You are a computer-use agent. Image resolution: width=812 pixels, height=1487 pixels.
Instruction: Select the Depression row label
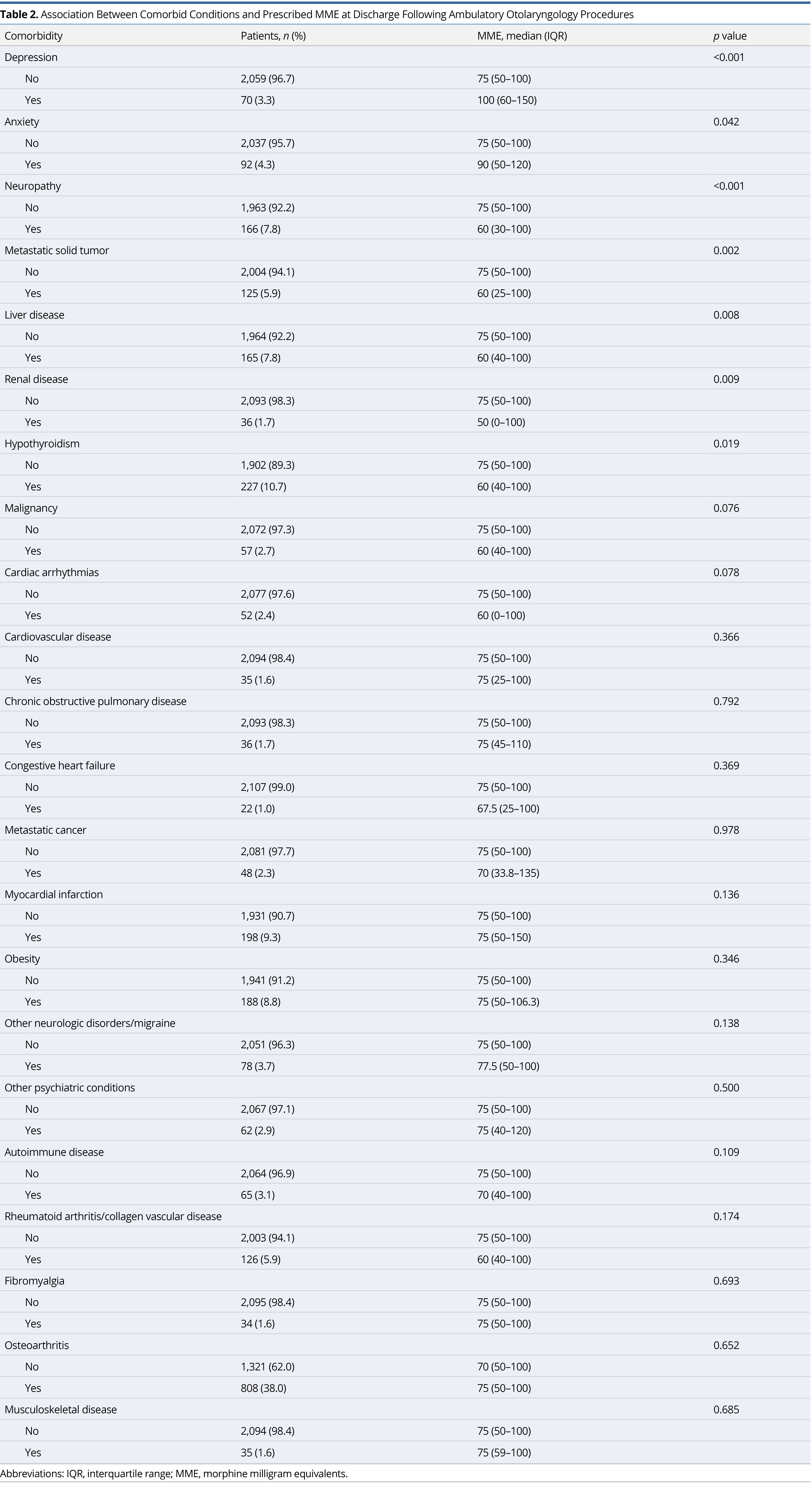[31, 57]
